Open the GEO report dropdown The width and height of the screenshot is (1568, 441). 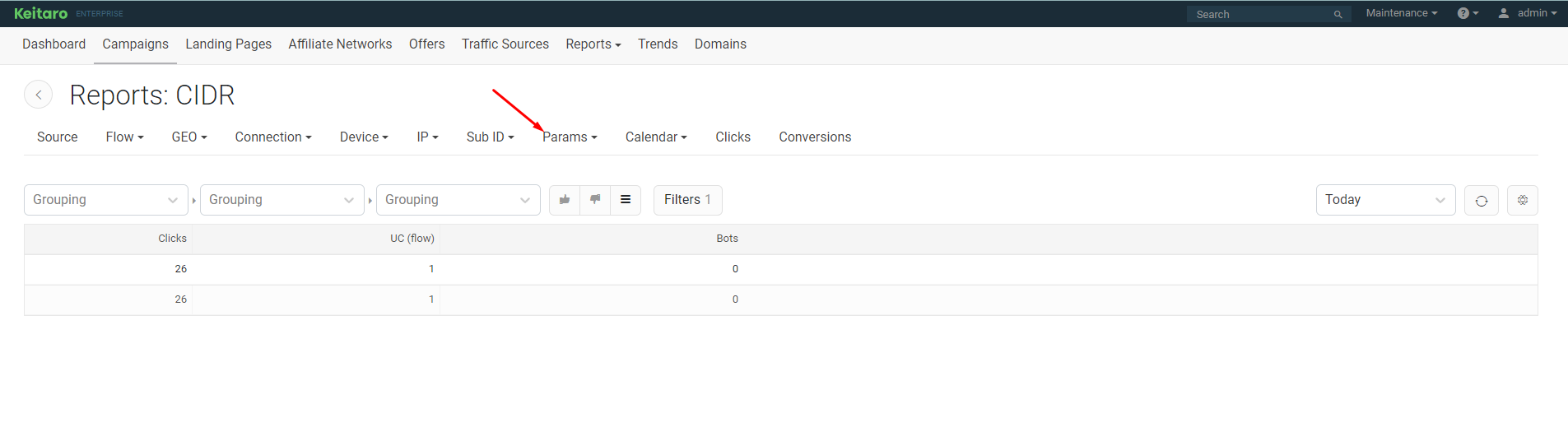click(x=189, y=137)
